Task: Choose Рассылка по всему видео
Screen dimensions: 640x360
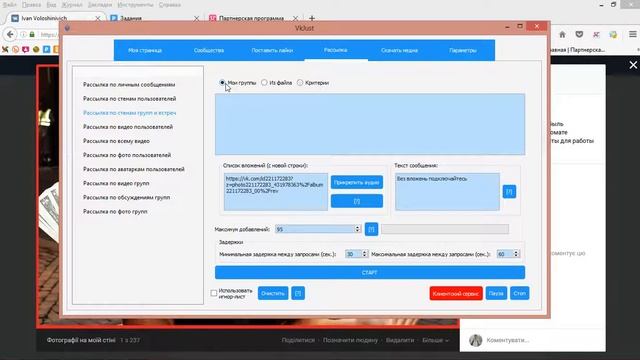Action: click(116, 141)
